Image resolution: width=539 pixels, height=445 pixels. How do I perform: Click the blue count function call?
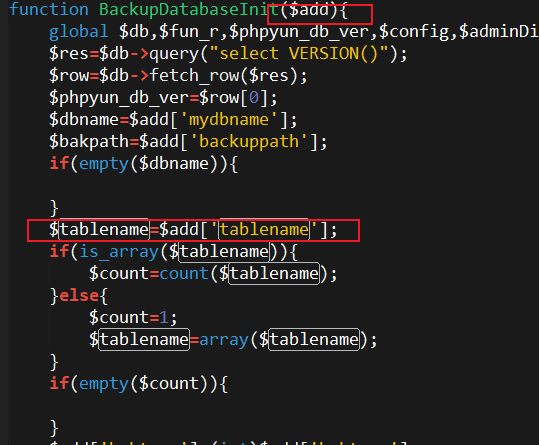[x=184, y=274]
